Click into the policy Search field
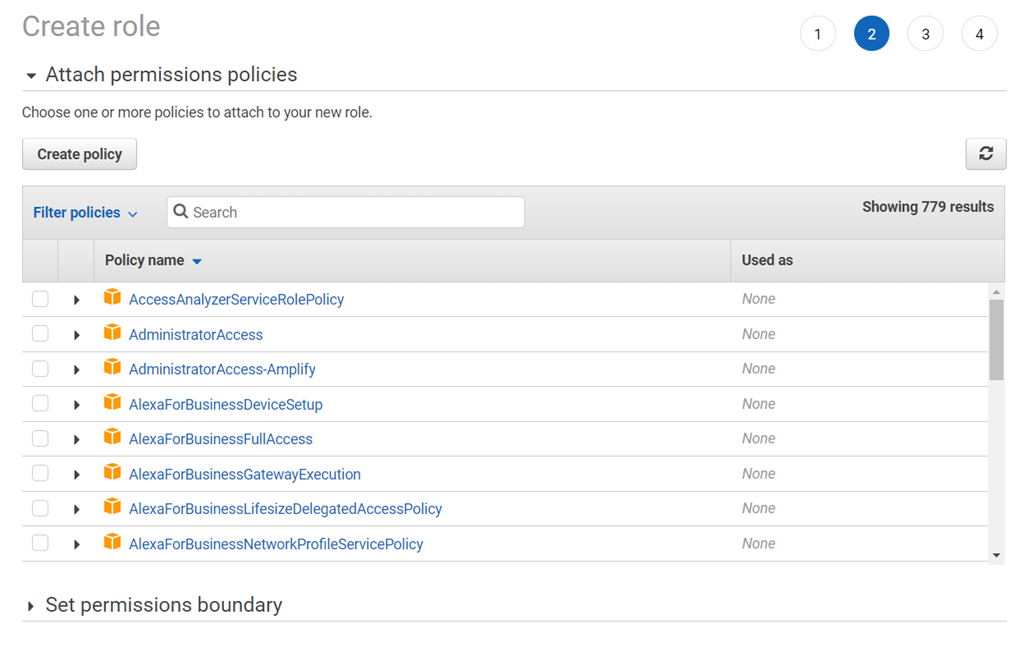The height and width of the screenshot is (647, 1024). coord(345,212)
